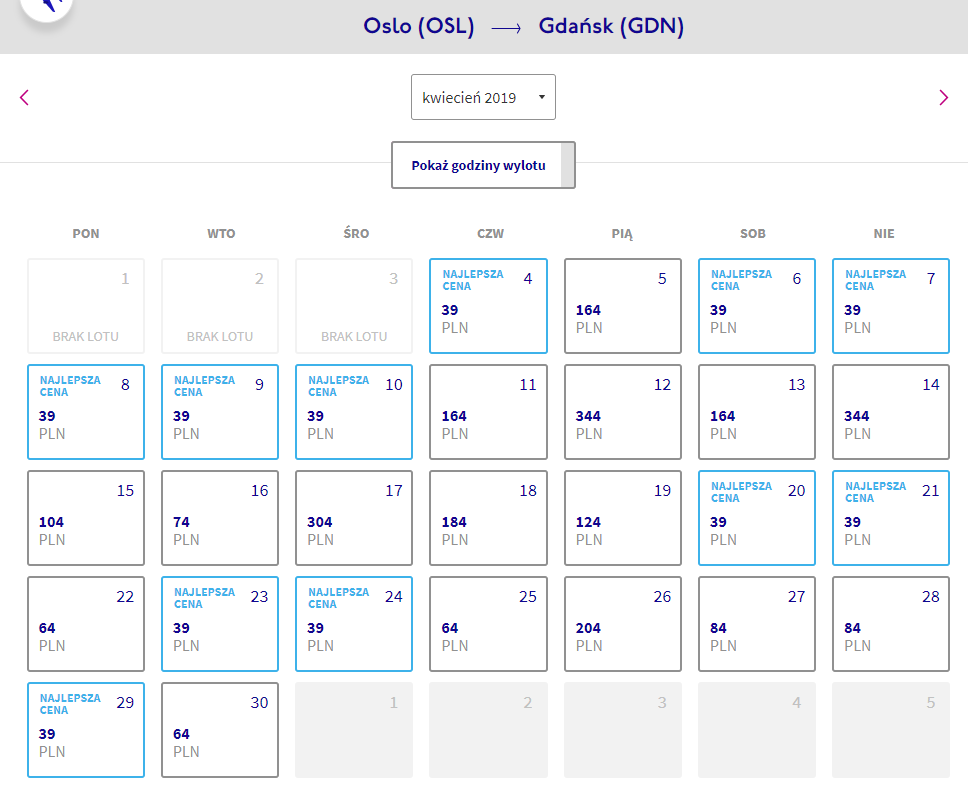
Task: Select April 30 flight for 64 PLN
Action: click(x=220, y=730)
